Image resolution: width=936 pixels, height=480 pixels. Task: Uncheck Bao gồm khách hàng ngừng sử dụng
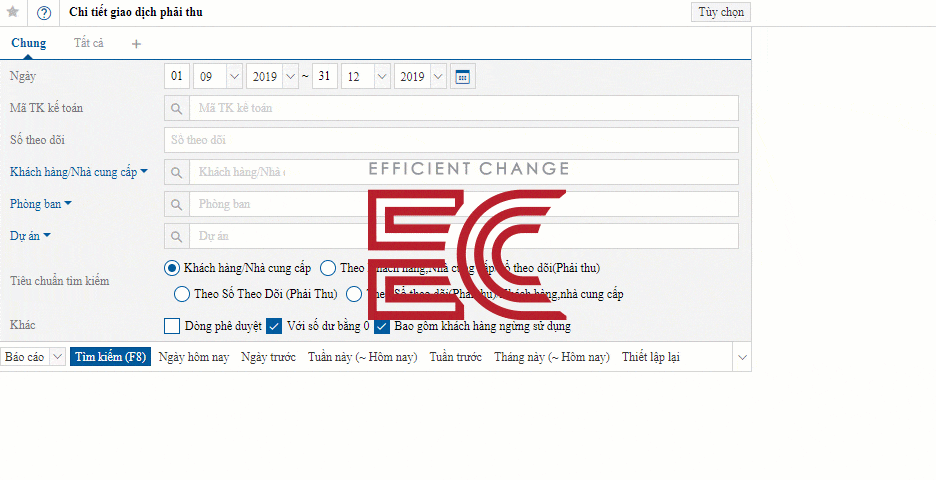point(382,326)
